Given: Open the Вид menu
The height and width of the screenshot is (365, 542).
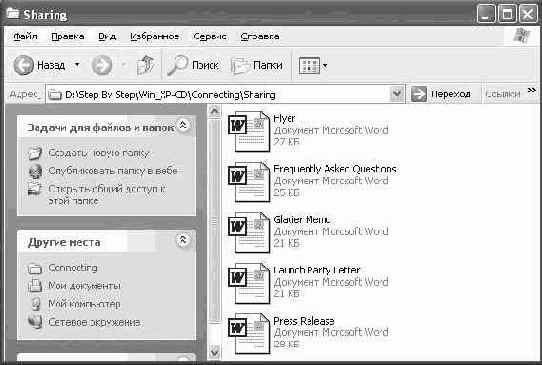Looking at the screenshot, I should click(107, 36).
